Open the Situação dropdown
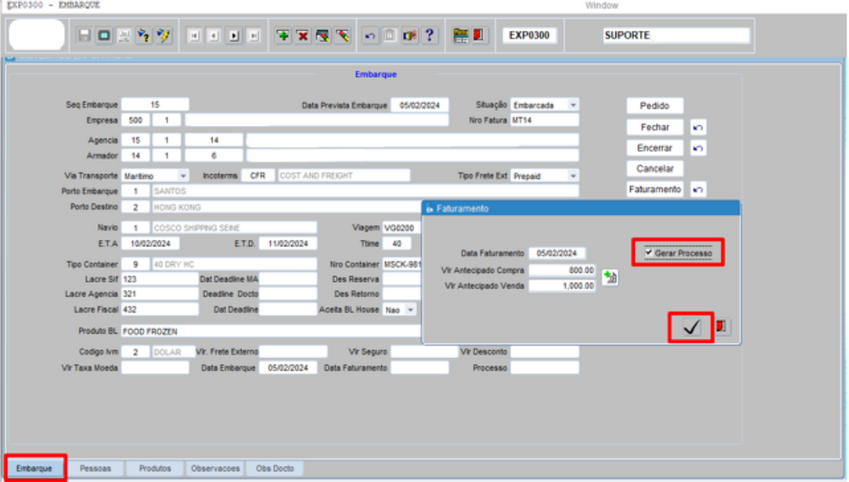This screenshot has width=849, height=482. pos(573,105)
